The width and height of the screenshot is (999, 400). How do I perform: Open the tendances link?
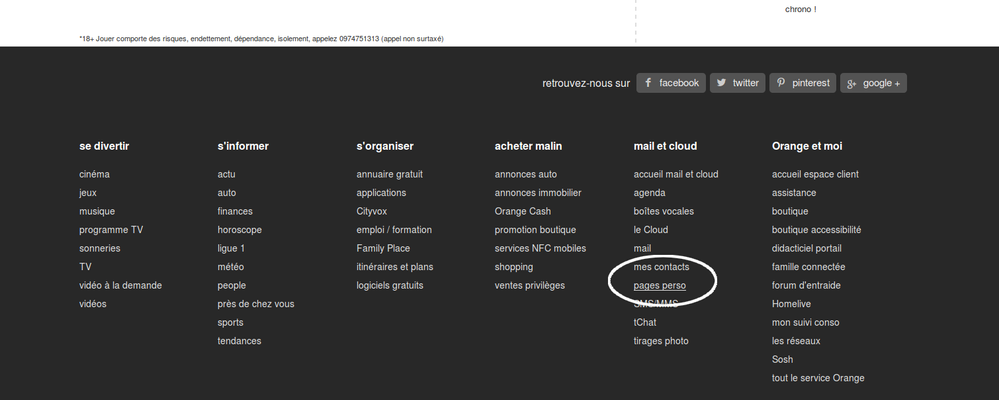coord(240,341)
